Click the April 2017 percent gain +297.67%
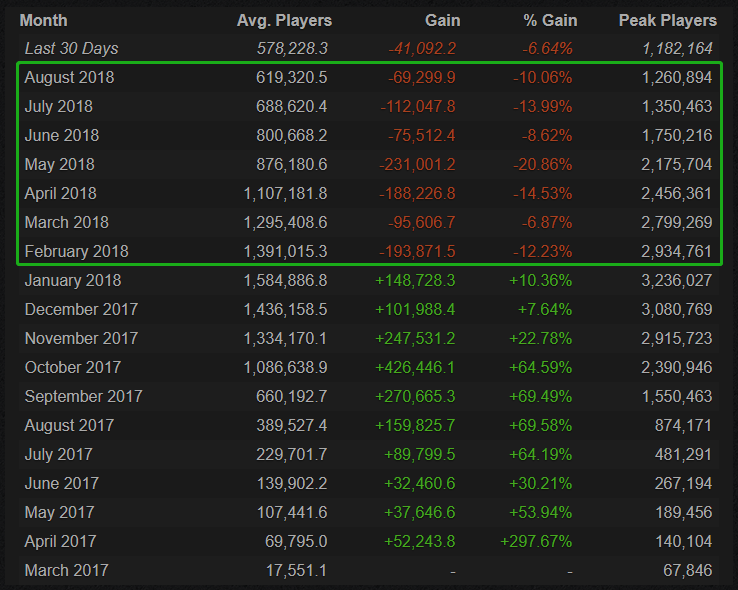 tap(536, 542)
